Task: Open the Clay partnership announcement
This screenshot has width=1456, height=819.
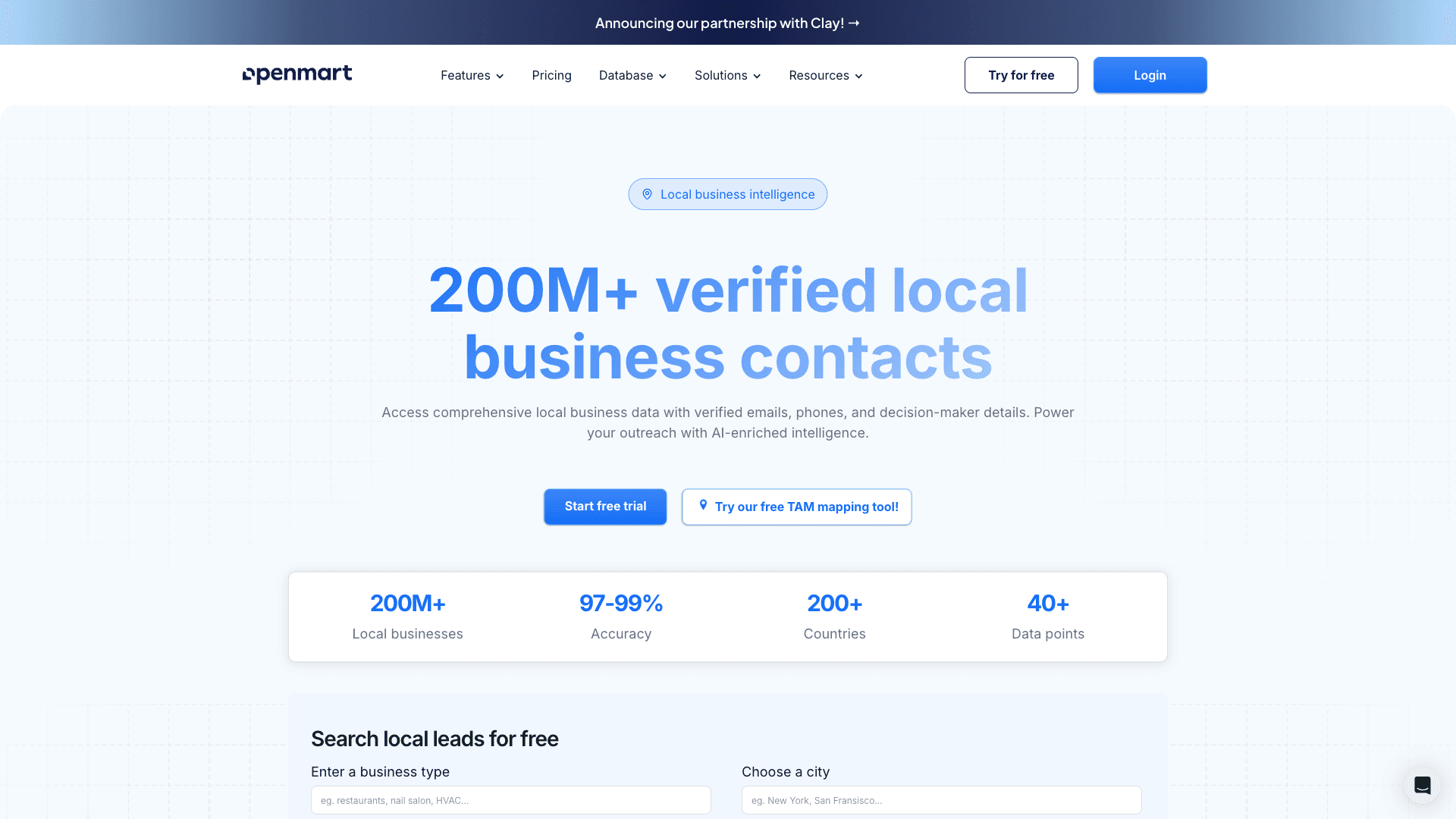Action: 727,23
